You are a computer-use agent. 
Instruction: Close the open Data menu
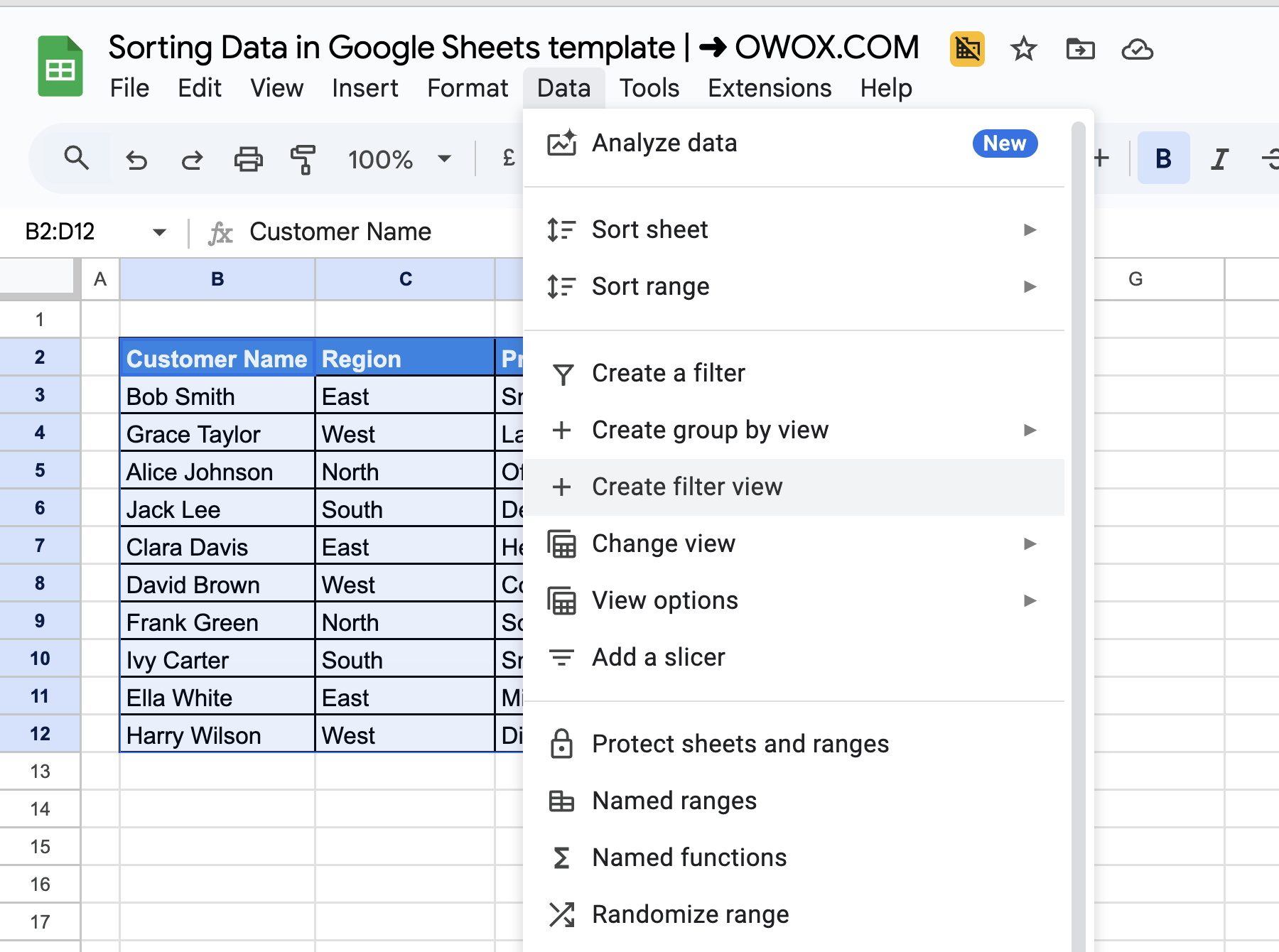tap(563, 88)
